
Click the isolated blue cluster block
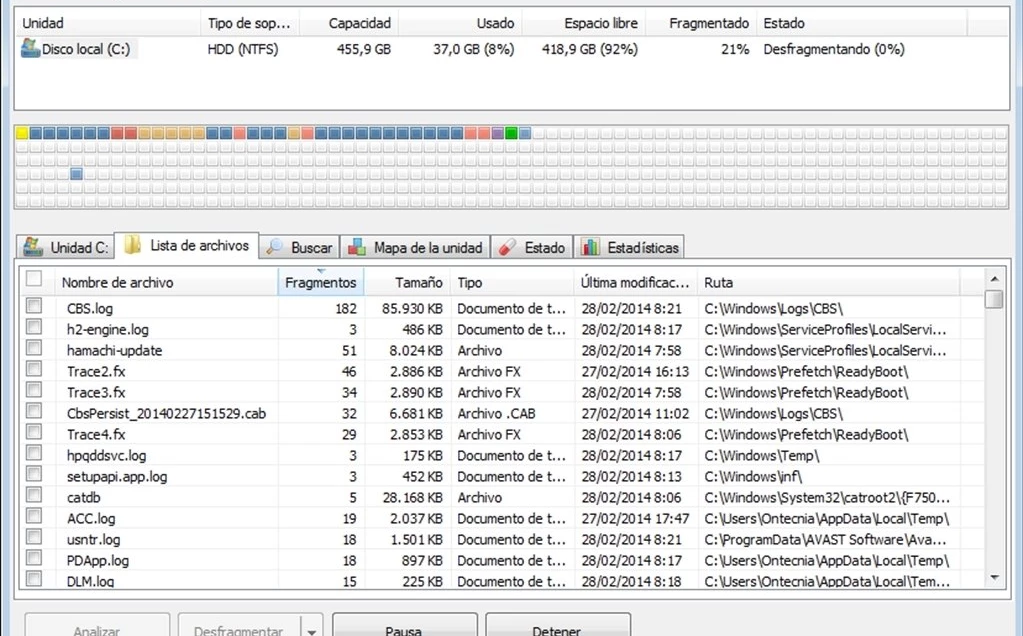coord(76,174)
